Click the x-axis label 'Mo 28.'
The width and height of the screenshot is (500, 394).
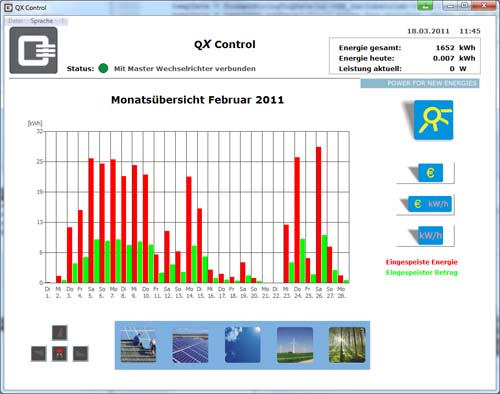341,292
